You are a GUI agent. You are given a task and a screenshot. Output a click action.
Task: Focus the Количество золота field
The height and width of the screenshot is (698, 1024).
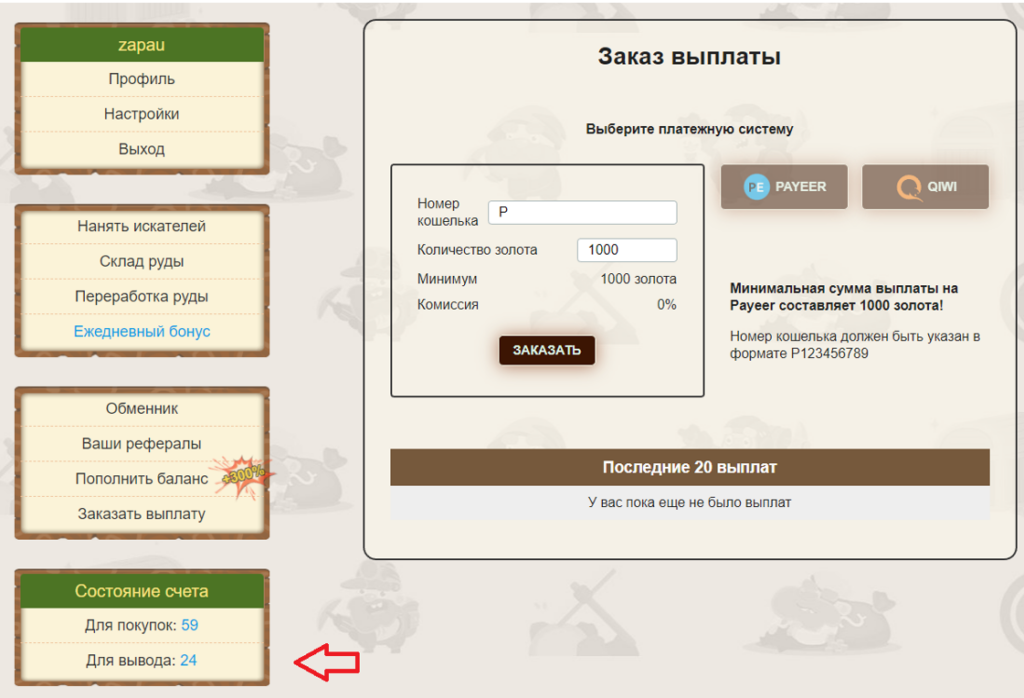[x=627, y=250]
